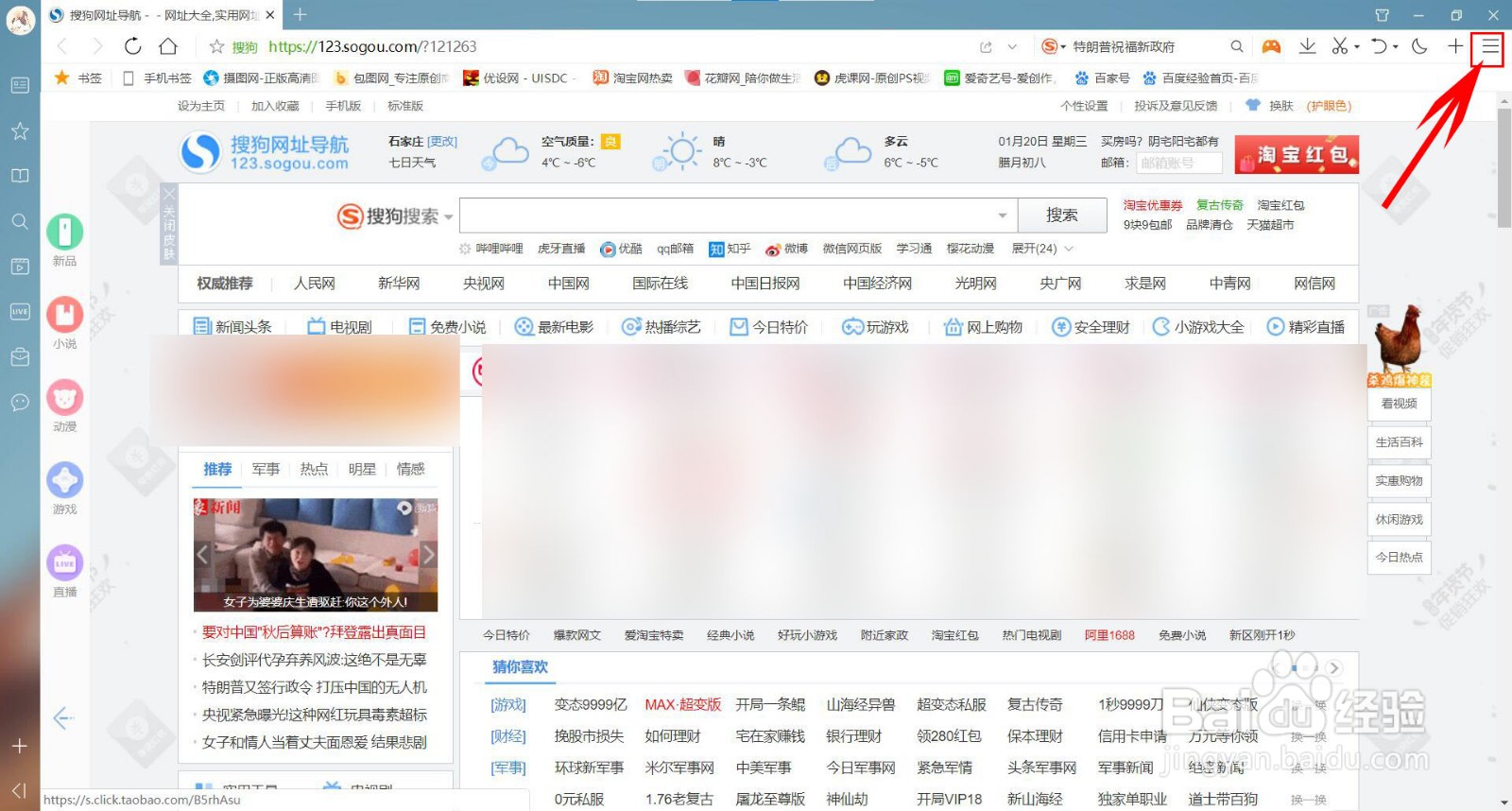Click the 淘宝红包 banner button
Screen dimensions: 1512x811
pyautogui.click(x=1296, y=155)
